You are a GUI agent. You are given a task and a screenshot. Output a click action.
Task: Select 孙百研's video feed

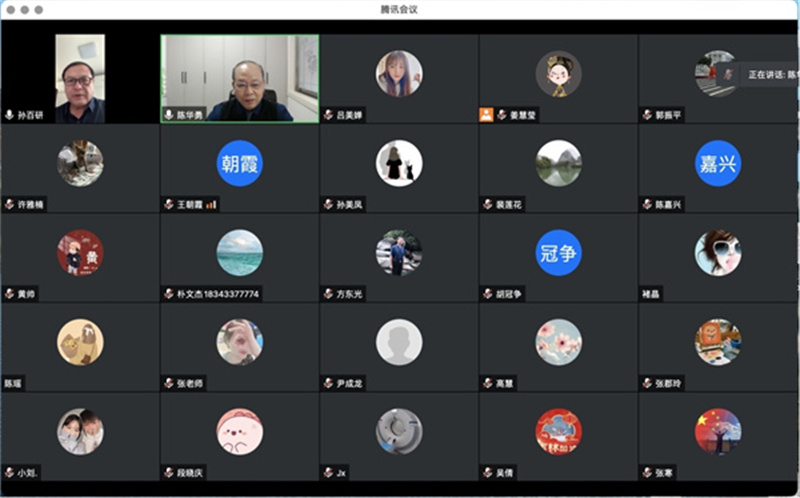click(80, 78)
